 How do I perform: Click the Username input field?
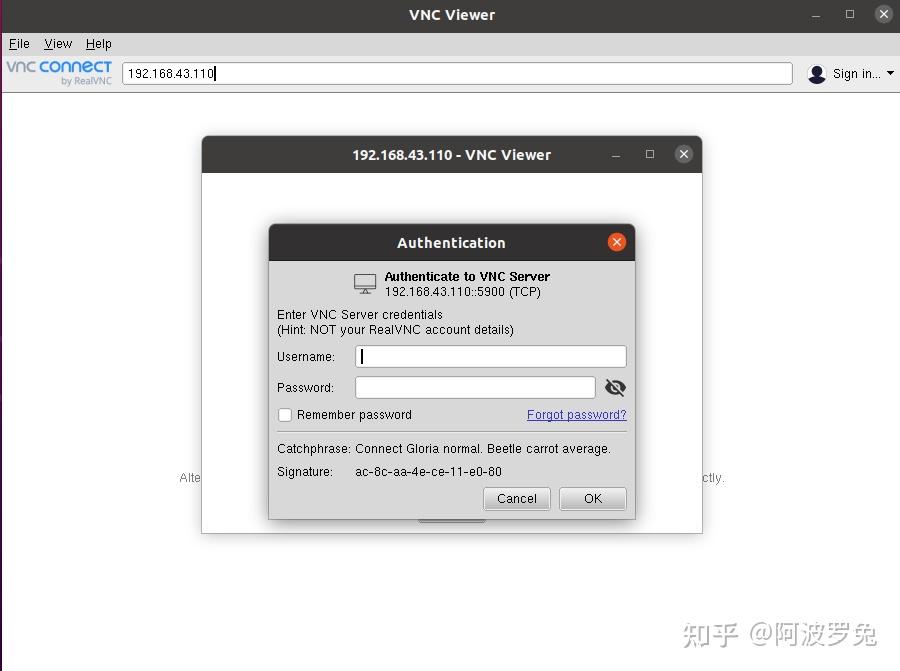pos(490,356)
